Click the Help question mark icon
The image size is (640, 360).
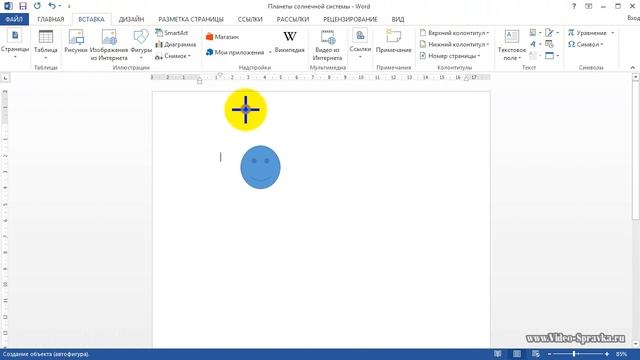click(574, 6)
